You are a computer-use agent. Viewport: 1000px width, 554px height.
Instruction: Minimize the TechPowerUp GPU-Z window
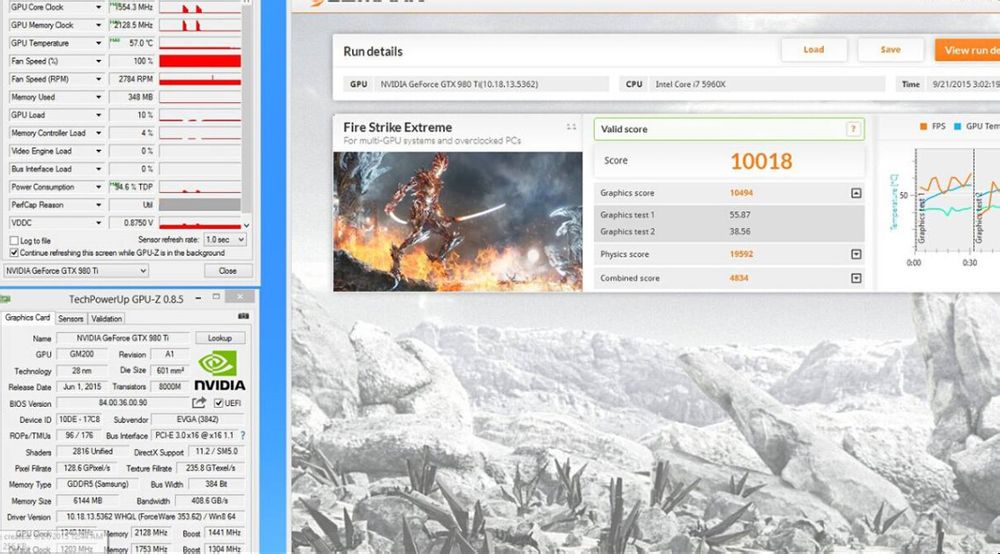[198, 298]
